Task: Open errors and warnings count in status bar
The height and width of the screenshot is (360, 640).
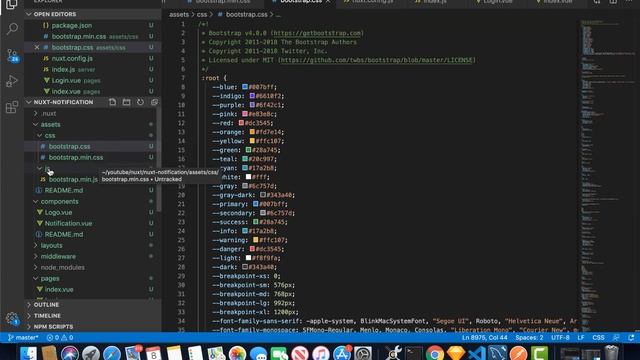Action: pos(60,338)
